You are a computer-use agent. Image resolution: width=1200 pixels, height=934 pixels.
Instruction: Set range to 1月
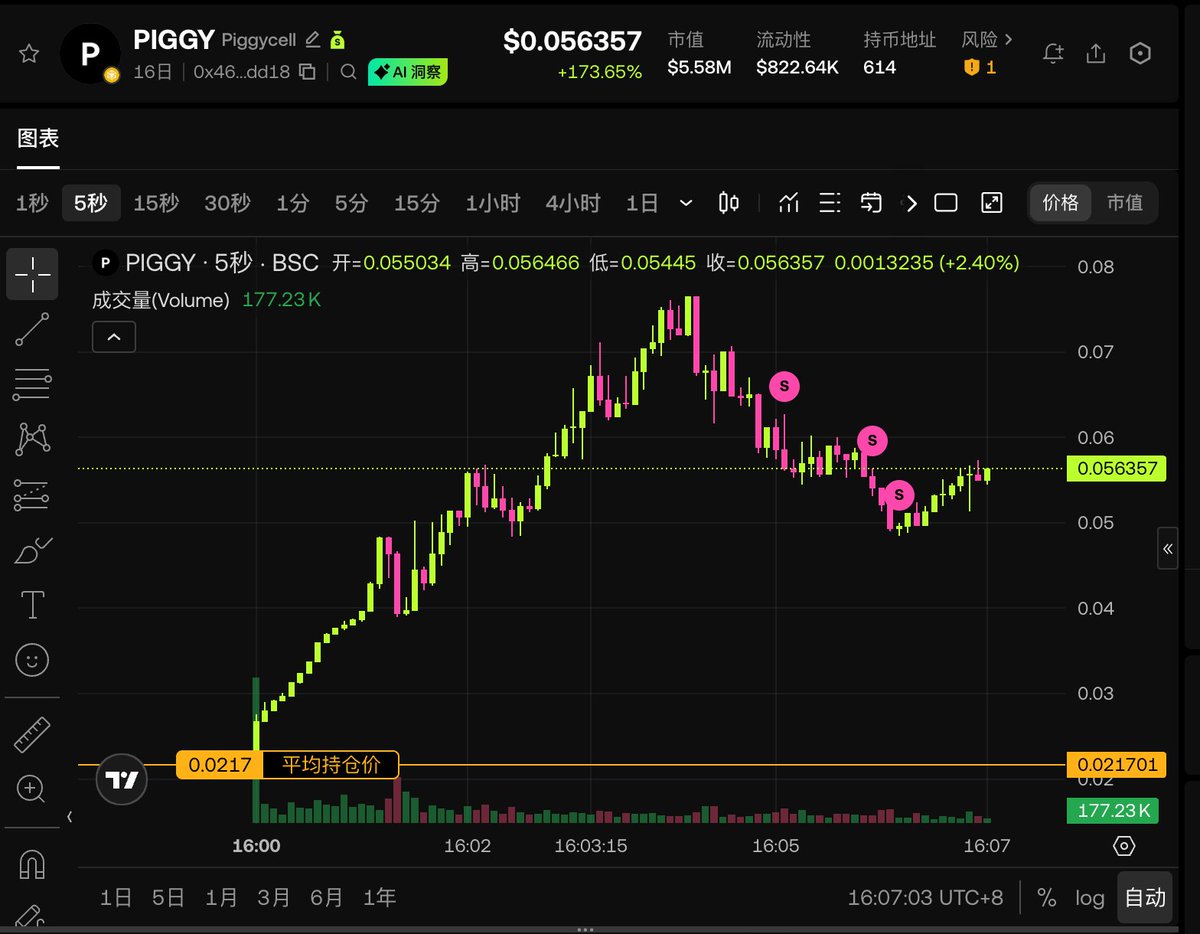tap(221, 897)
